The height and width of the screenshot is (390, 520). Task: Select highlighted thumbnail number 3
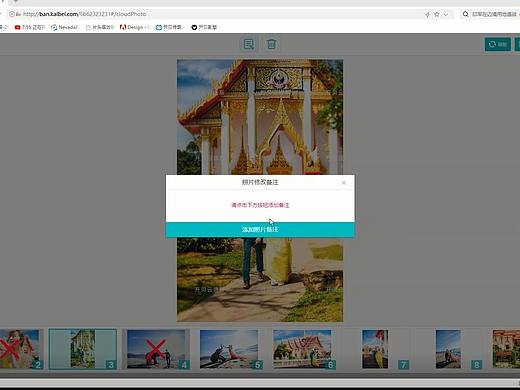click(x=83, y=349)
